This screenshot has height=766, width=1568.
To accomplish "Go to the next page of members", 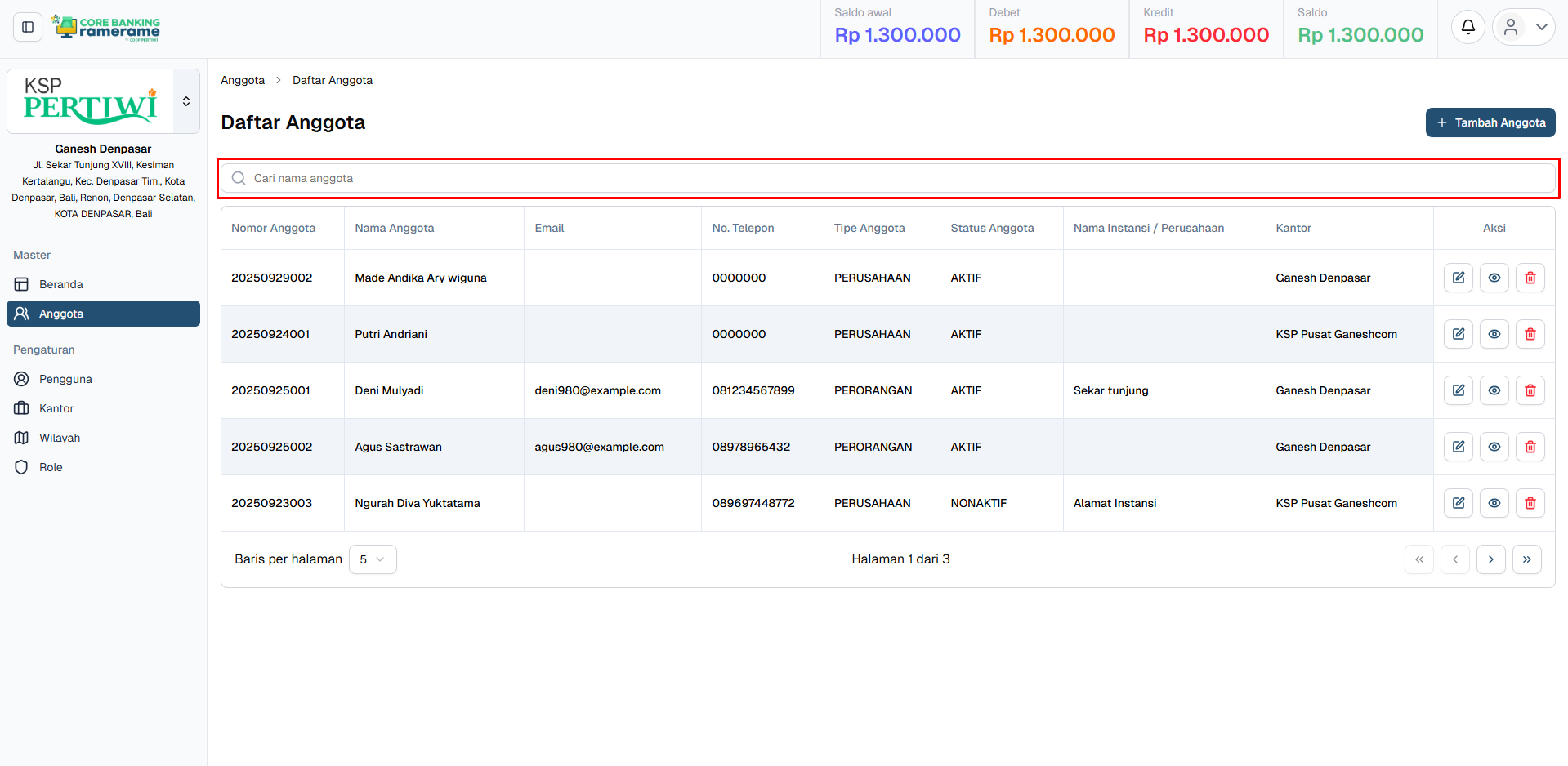I will (1491, 559).
